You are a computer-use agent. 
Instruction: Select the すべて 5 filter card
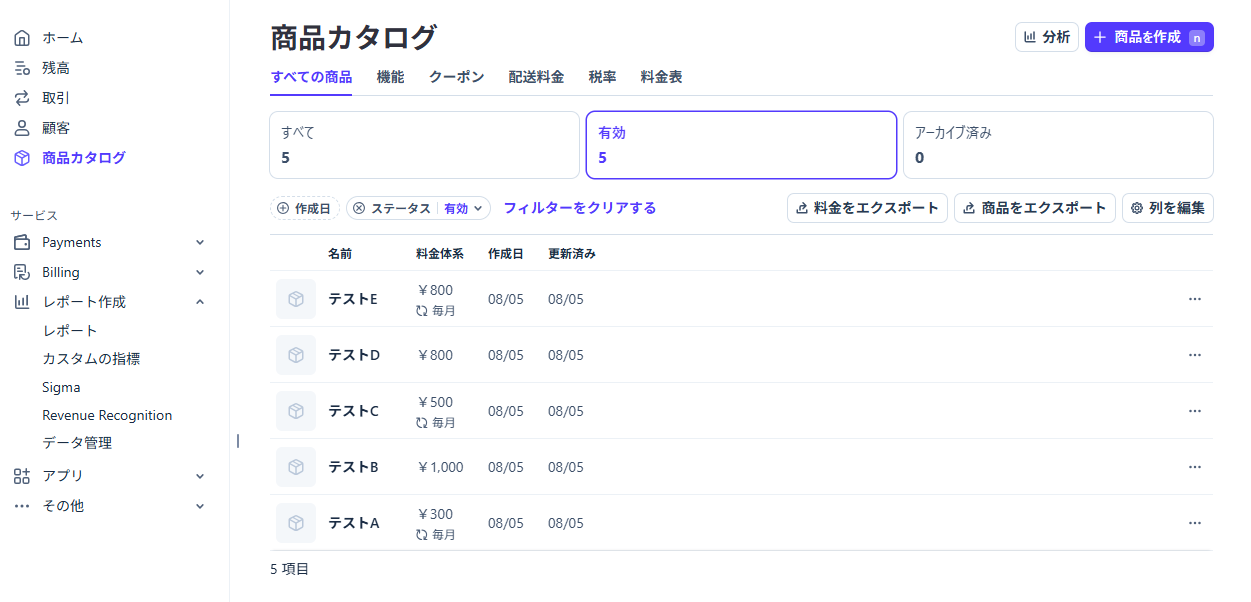425,145
